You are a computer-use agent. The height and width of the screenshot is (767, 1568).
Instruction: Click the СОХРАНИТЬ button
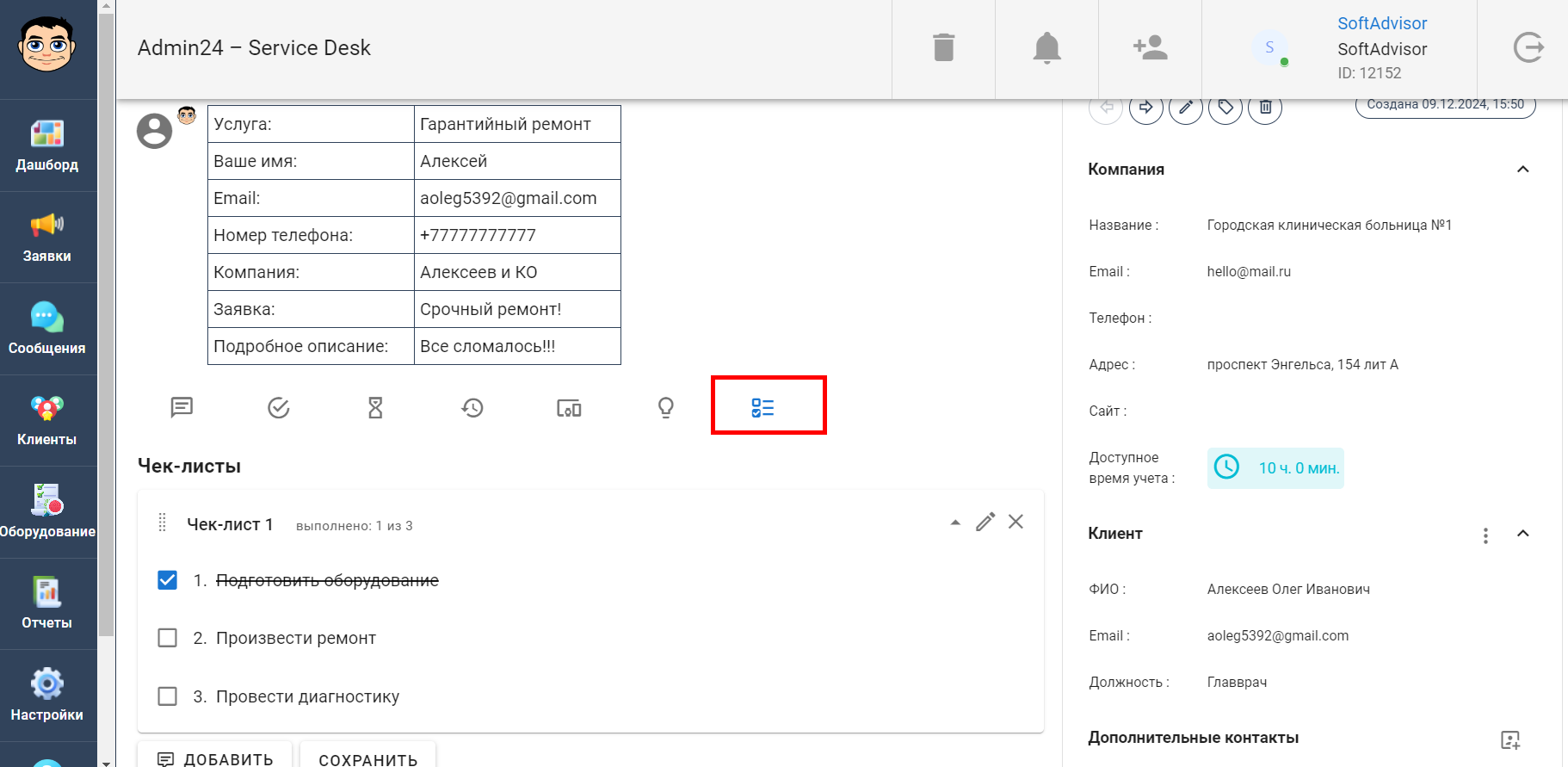[367, 758]
